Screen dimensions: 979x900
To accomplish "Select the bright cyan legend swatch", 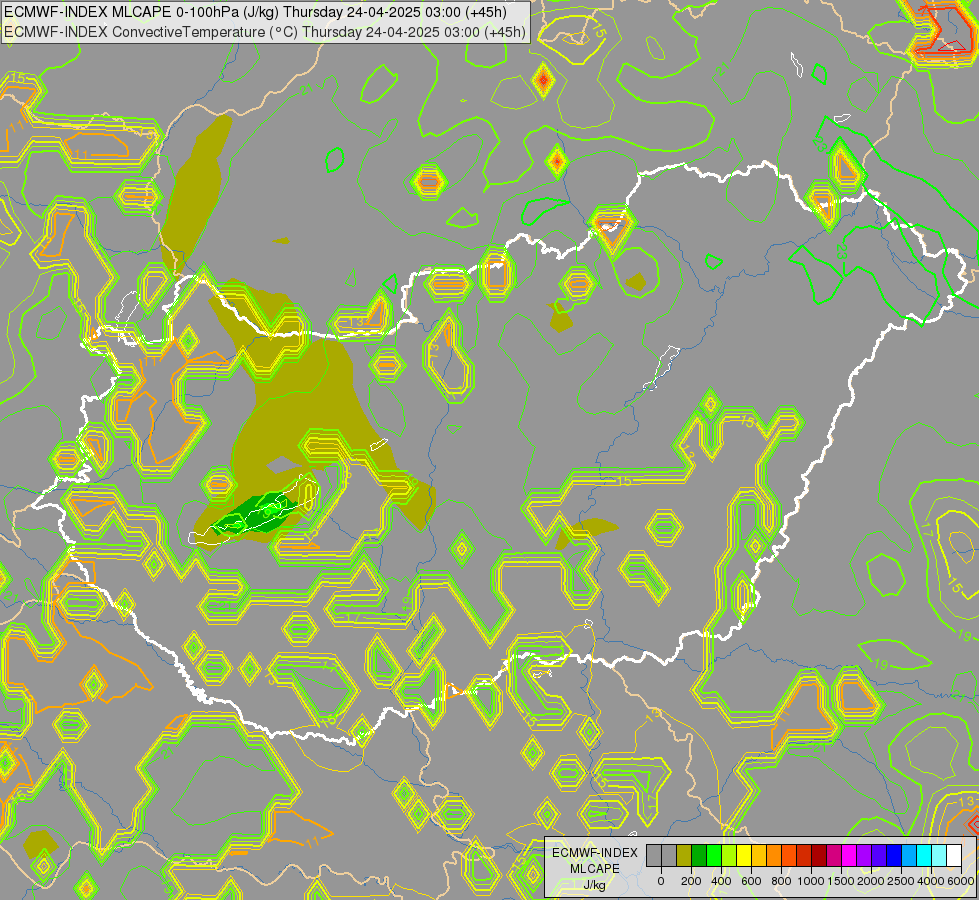I will coord(925,856).
